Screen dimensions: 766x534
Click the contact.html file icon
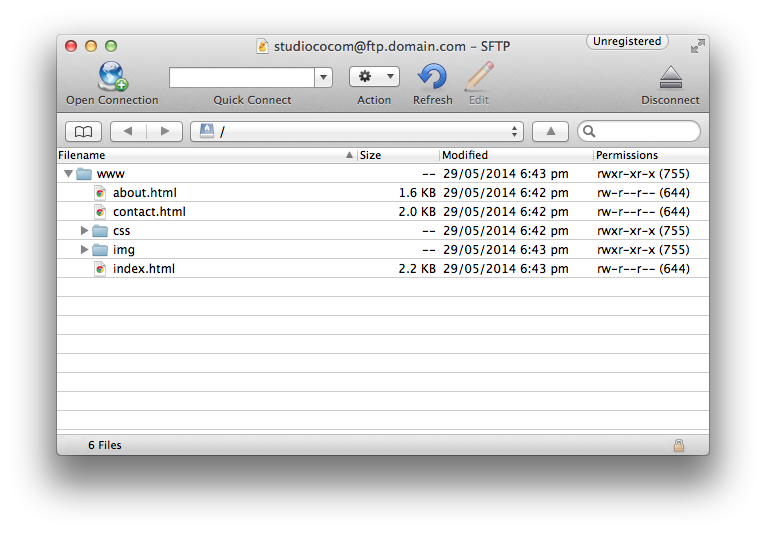pyautogui.click(x=100, y=212)
